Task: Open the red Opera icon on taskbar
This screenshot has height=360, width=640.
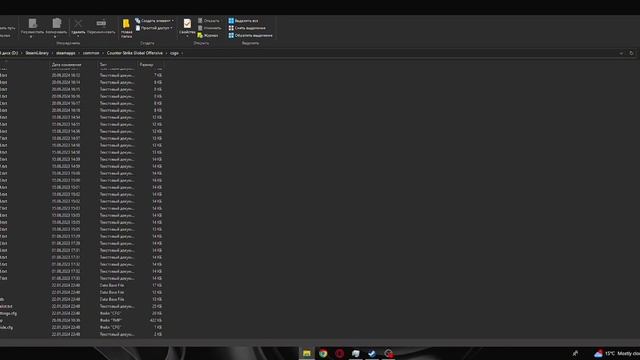Action: (x=339, y=353)
